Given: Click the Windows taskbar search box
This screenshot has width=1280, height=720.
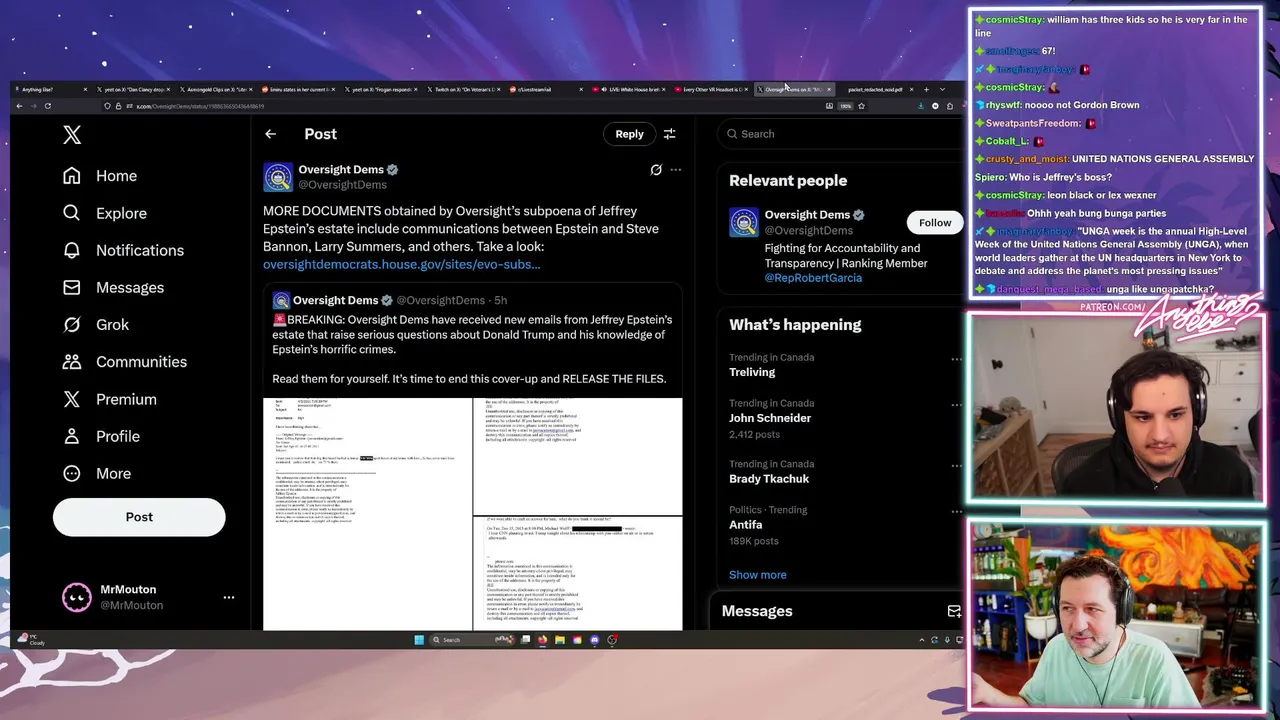Looking at the screenshot, I should coord(472,640).
